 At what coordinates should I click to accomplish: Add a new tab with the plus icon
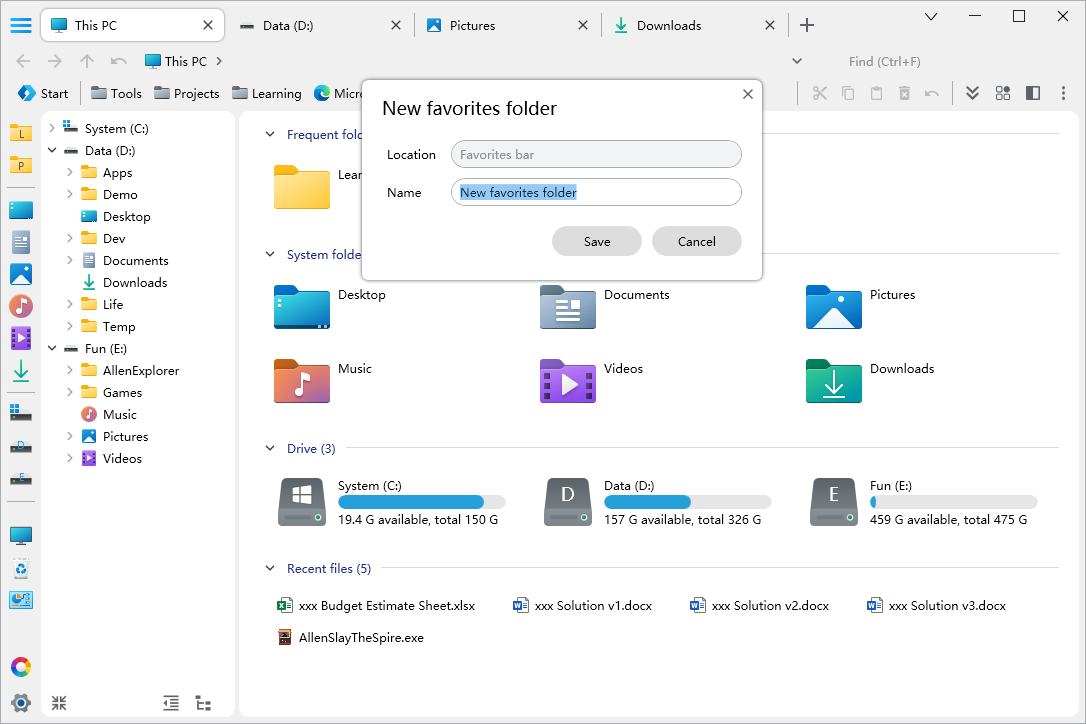pos(807,25)
